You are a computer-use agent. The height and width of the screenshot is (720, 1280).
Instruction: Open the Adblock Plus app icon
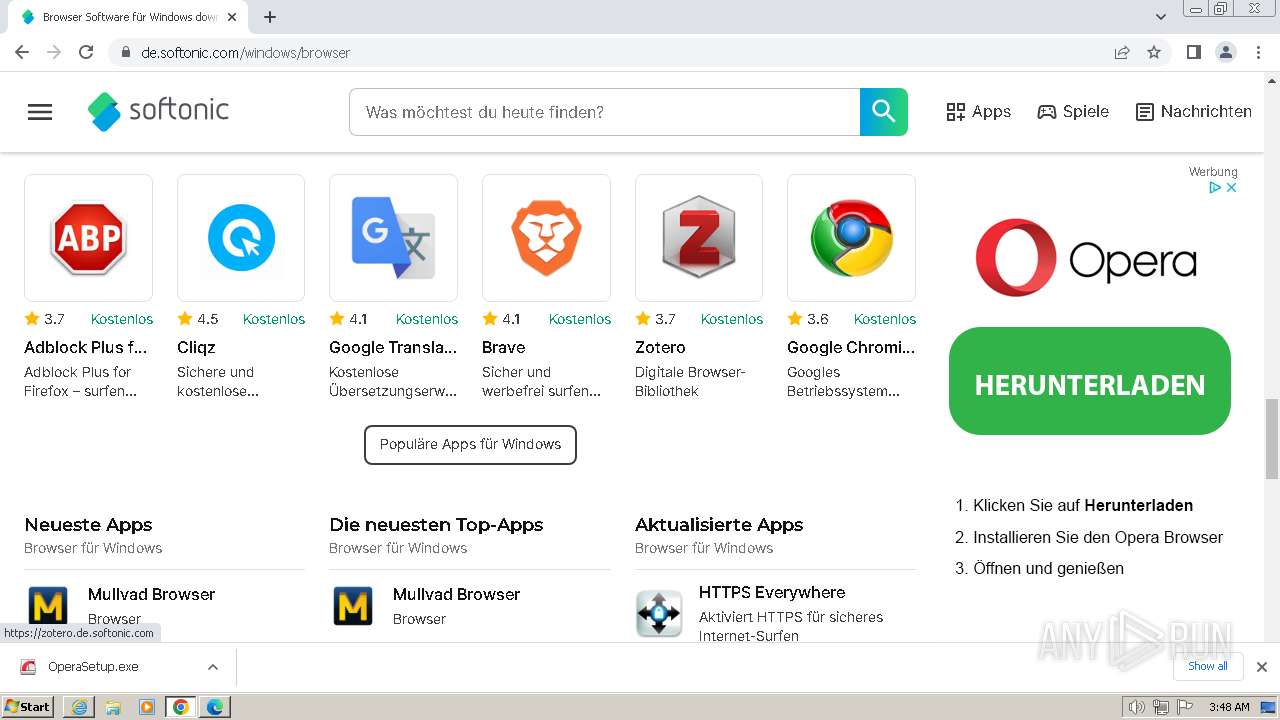pyautogui.click(x=88, y=238)
